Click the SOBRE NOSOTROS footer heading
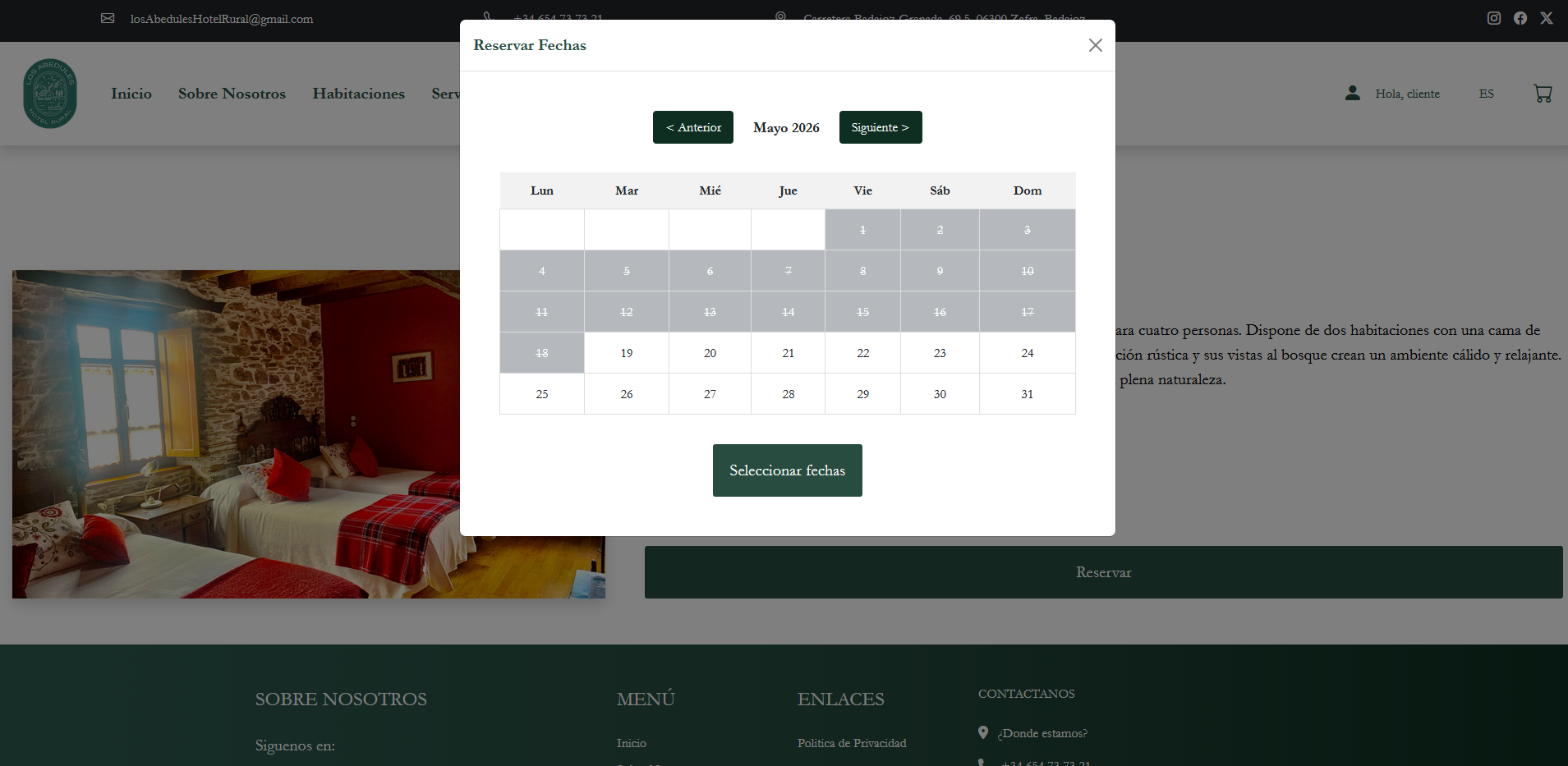 coord(341,699)
